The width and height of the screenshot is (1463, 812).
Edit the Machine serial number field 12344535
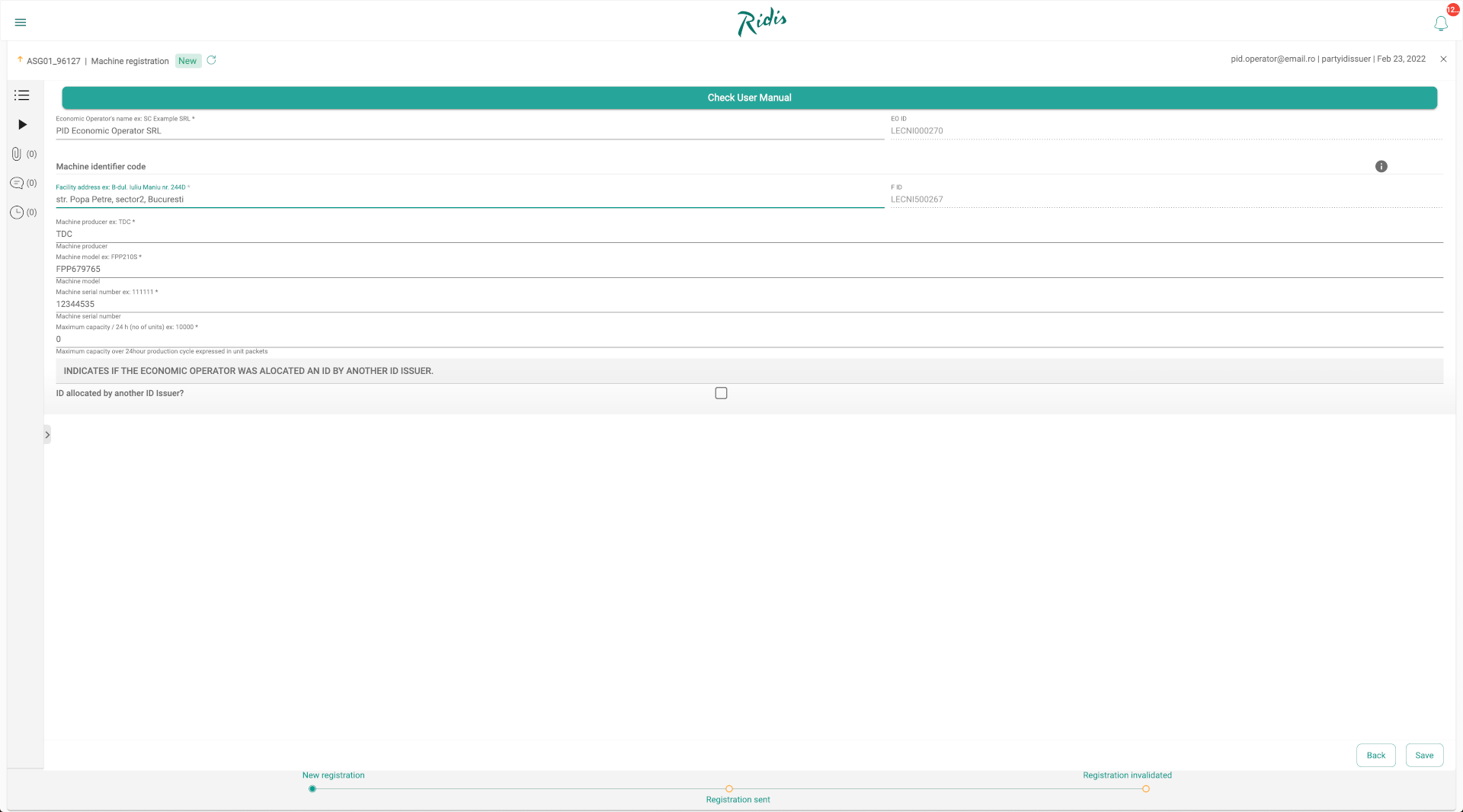(x=749, y=305)
